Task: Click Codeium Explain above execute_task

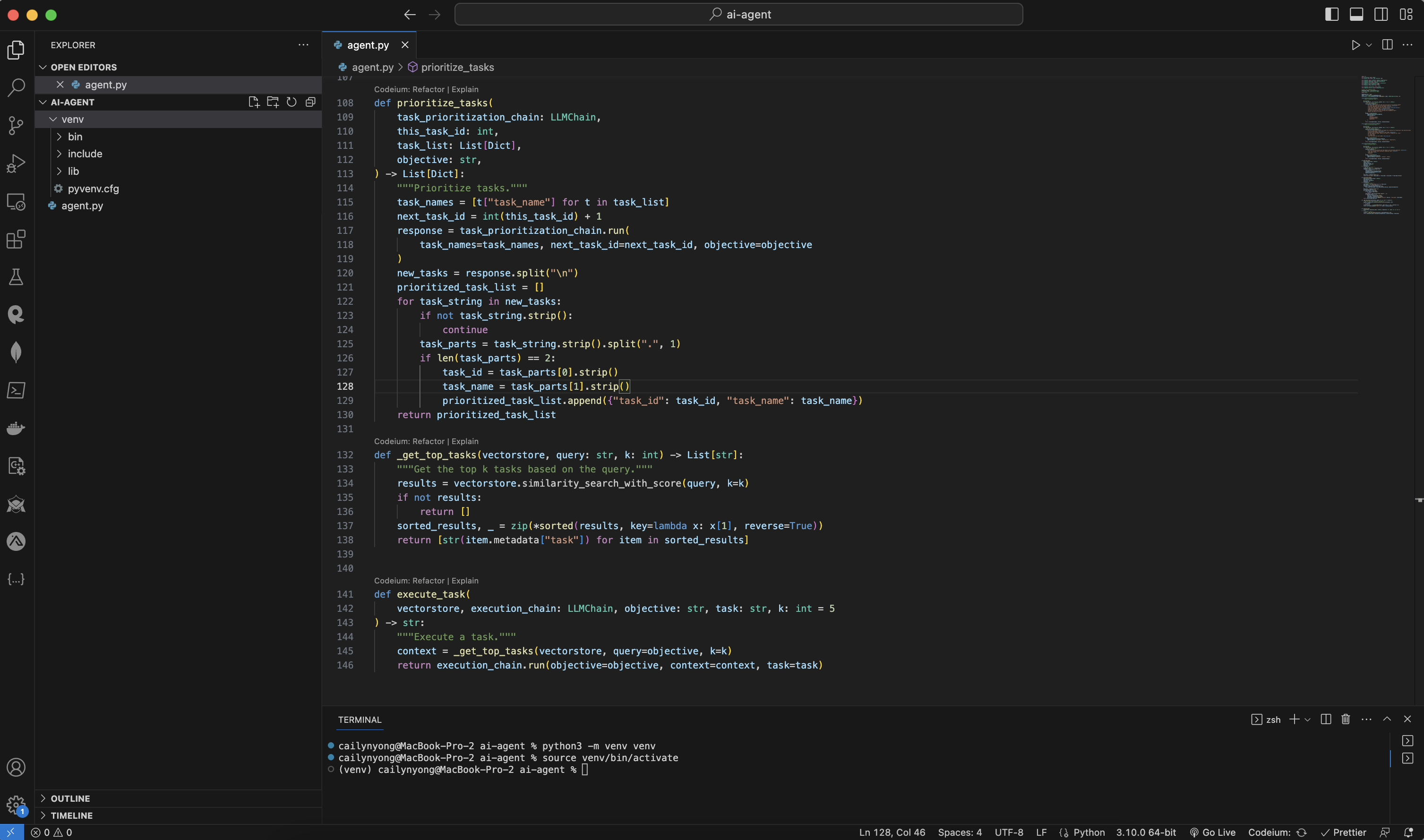Action: coord(465,580)
